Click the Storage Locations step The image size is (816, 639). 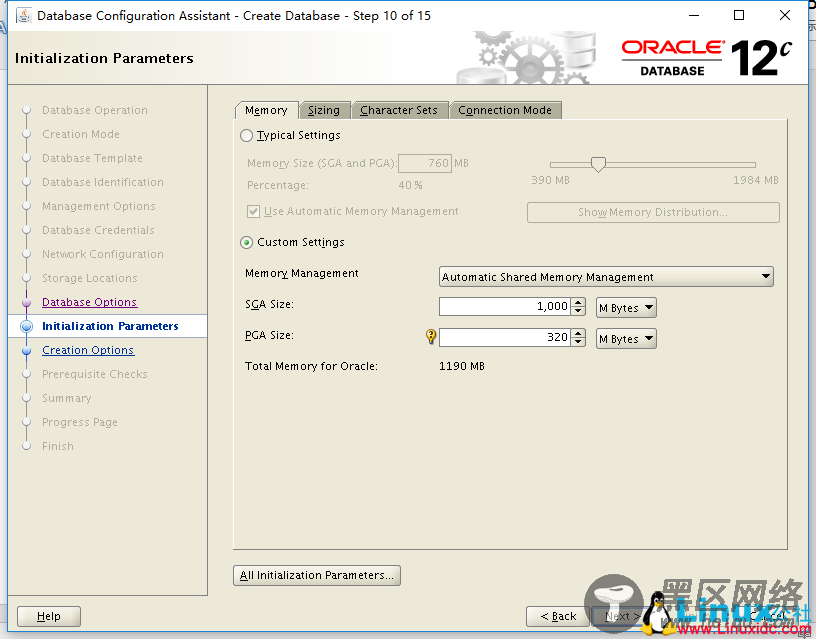[x=90, y=278]
